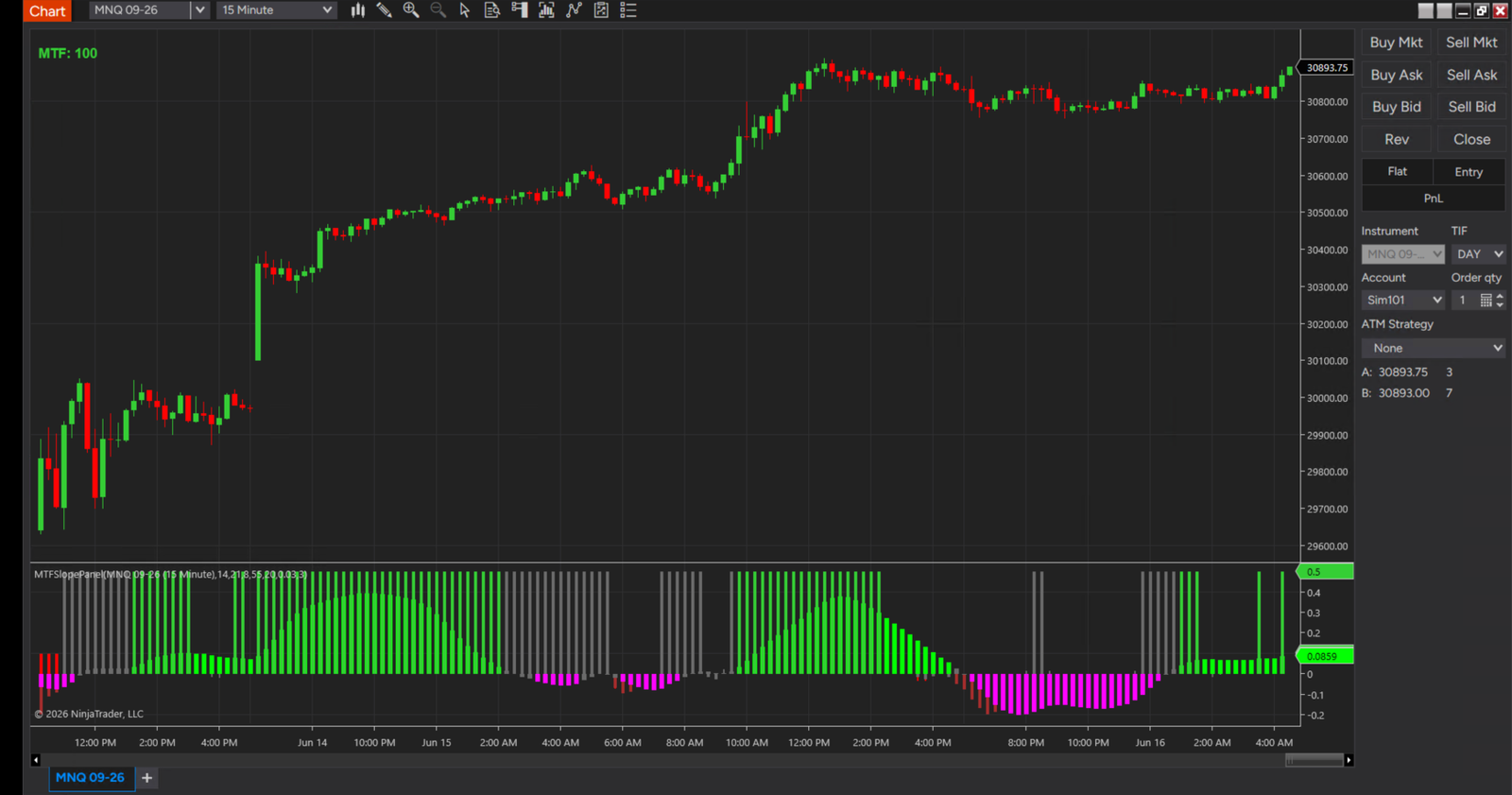Image resolution: width=1512 pixels, height=795 pixels.
Task: Open the bar type chart style icon
Action: point(358,10)
